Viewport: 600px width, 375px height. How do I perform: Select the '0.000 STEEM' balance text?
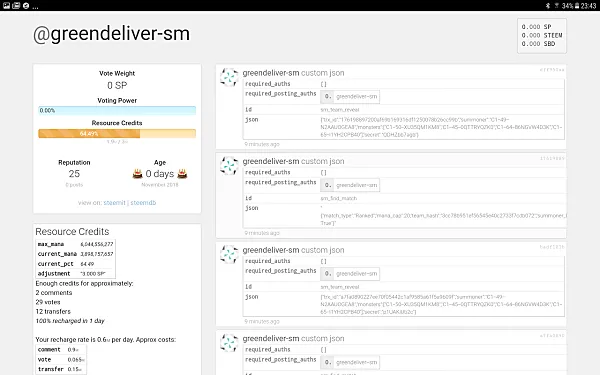542,35
